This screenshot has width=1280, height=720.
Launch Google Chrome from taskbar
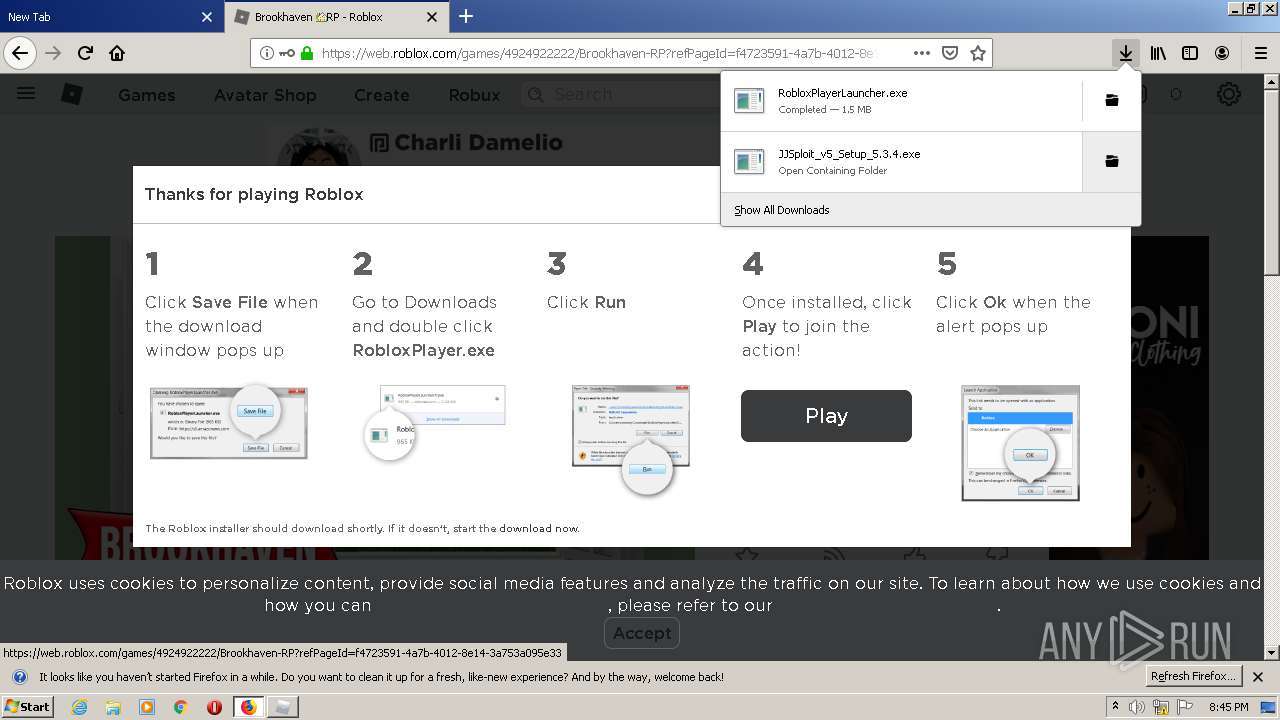[180, 706]
